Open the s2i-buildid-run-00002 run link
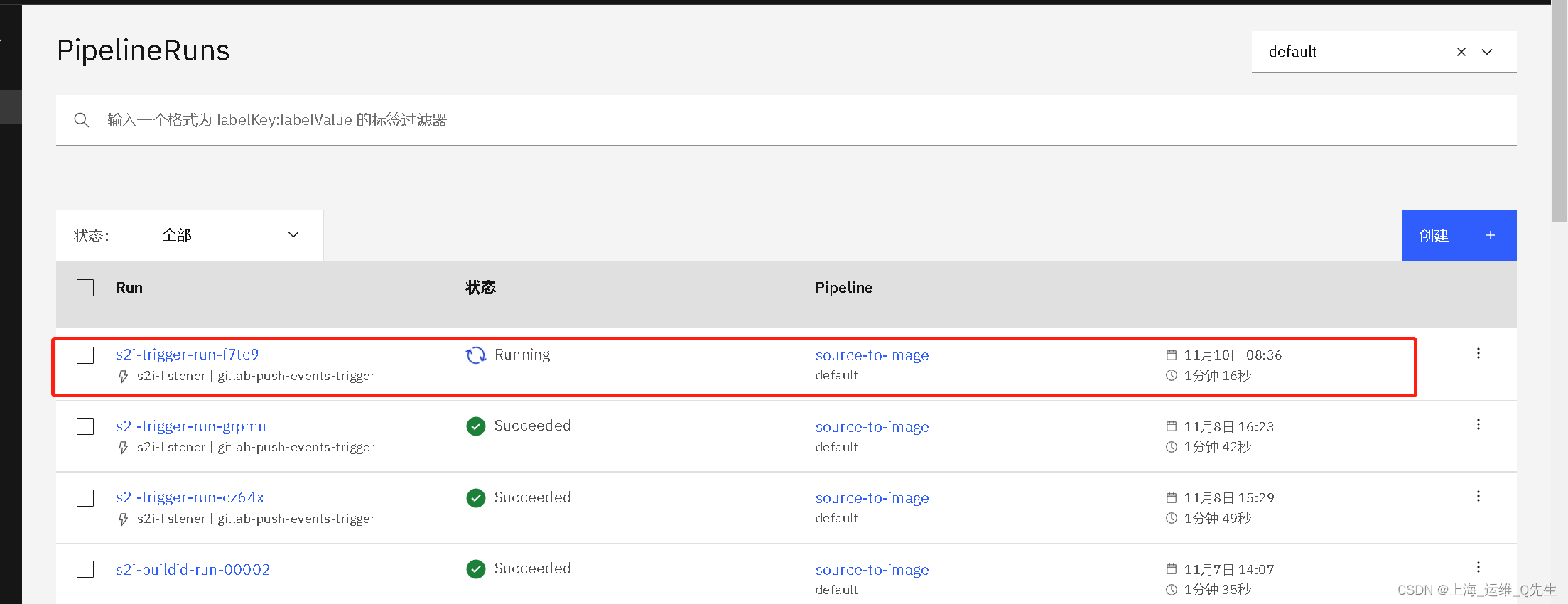Image resolution: width=1568 pixels, height=604 pixels. [193, 569]
